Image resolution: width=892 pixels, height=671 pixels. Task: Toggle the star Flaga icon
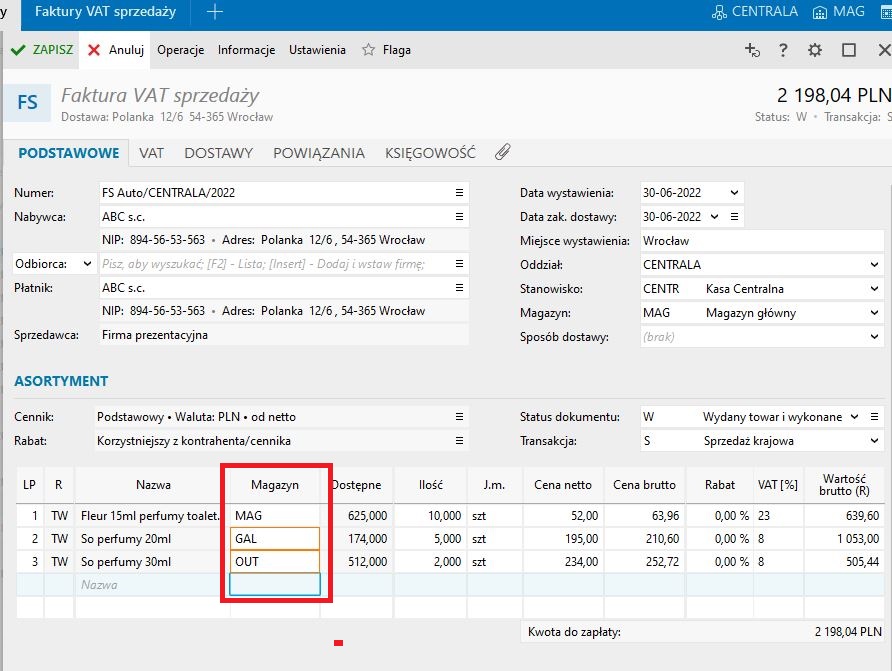point(368,50)
